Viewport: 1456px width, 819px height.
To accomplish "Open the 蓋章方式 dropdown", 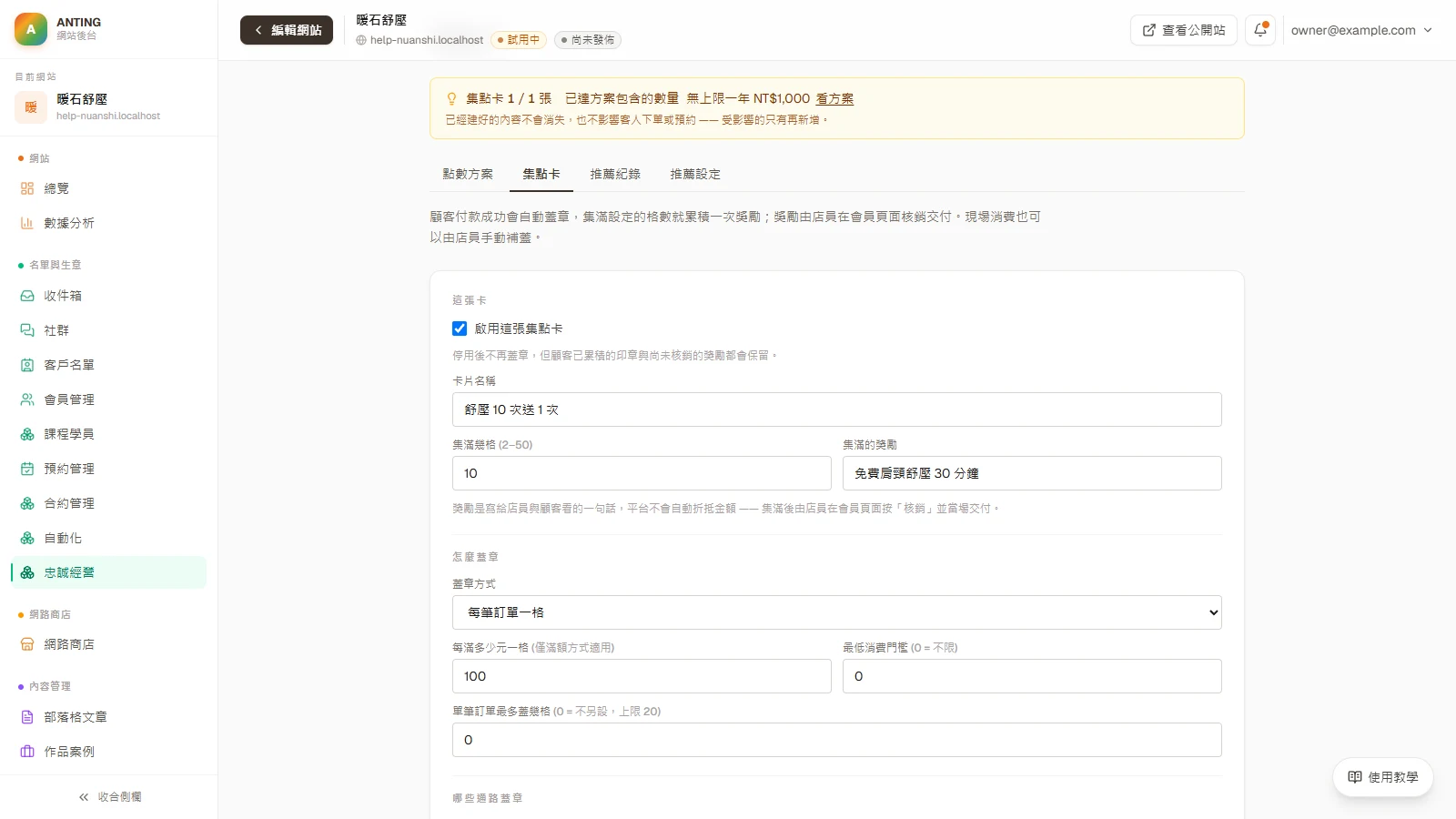I will pyautogui.click(x=837, y=612).
